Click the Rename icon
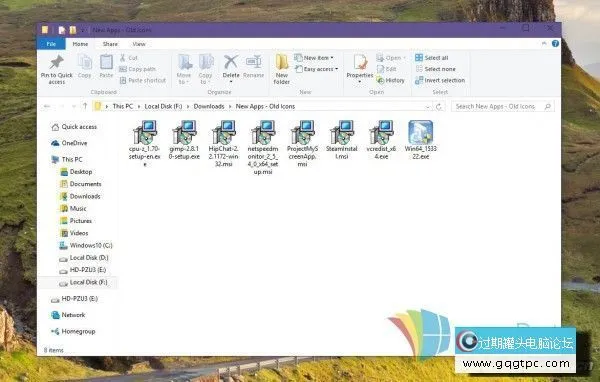 point(253,62)
